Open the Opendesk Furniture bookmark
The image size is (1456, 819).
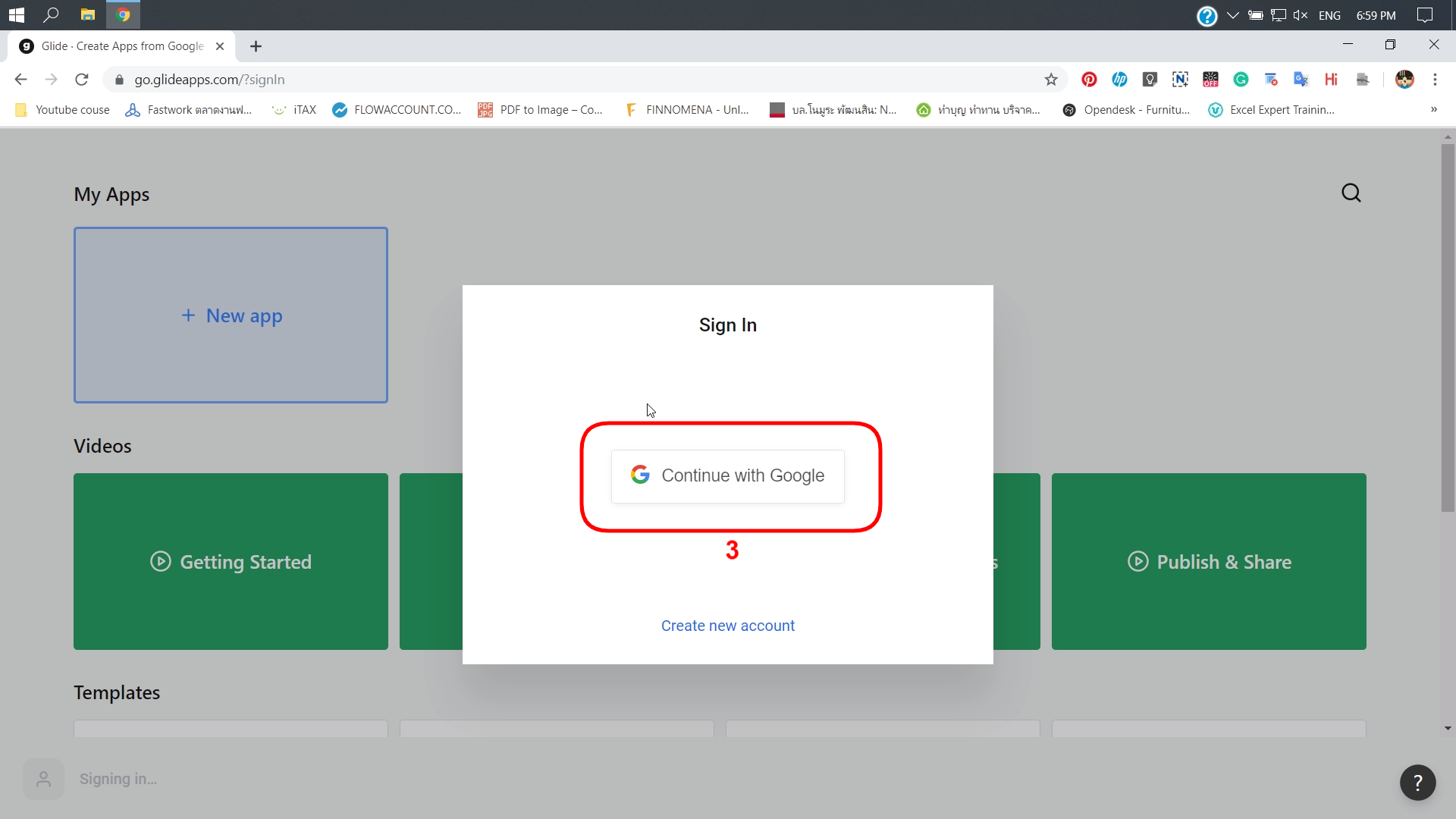[x=1126, y=110]
